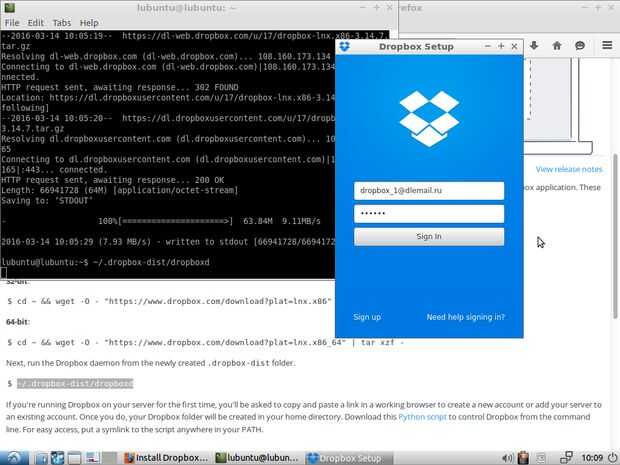Open the Firefox hamburger menu

[x=607, y=45]
